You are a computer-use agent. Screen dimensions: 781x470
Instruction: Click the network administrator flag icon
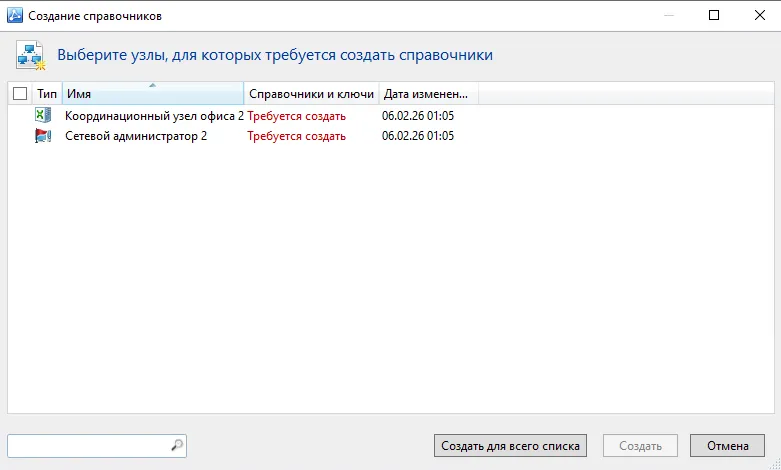click(43, 135)
